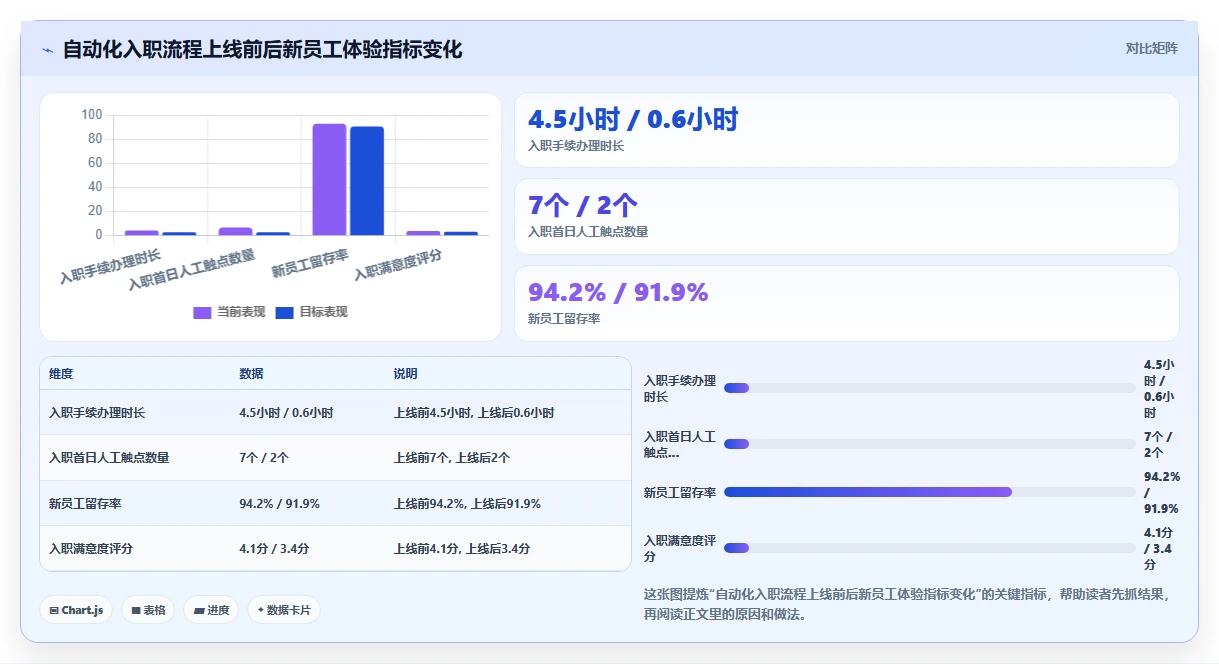Click the icon in the 进度 chip
The height and width of the screenshot is (664, 1219).
point(199,610)
